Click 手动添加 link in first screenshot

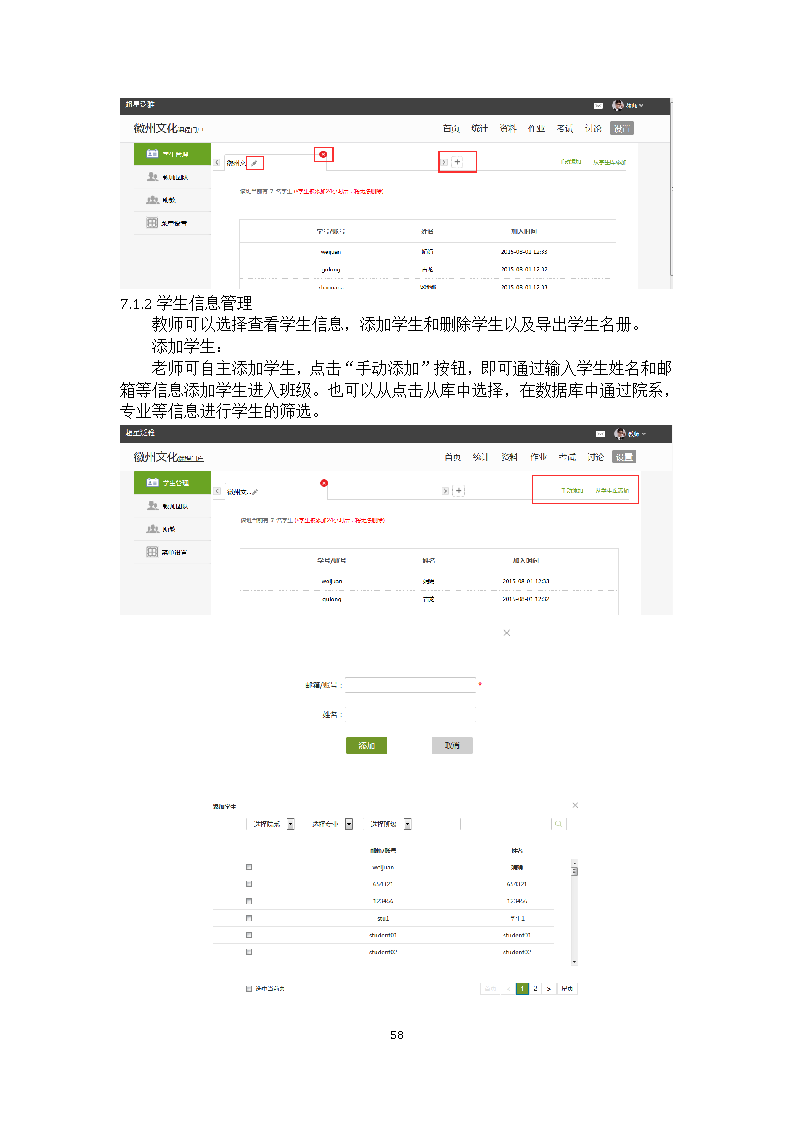[x=570, y=162]
